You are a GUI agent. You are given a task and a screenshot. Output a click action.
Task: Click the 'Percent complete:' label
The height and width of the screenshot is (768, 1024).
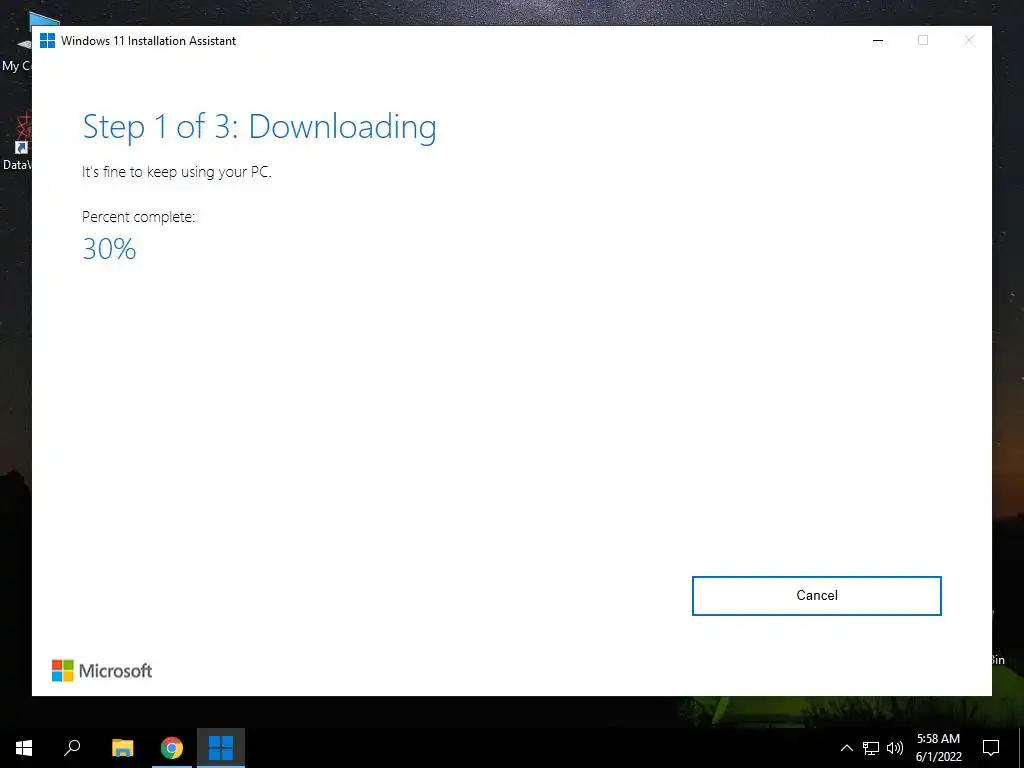coord(138,217)
